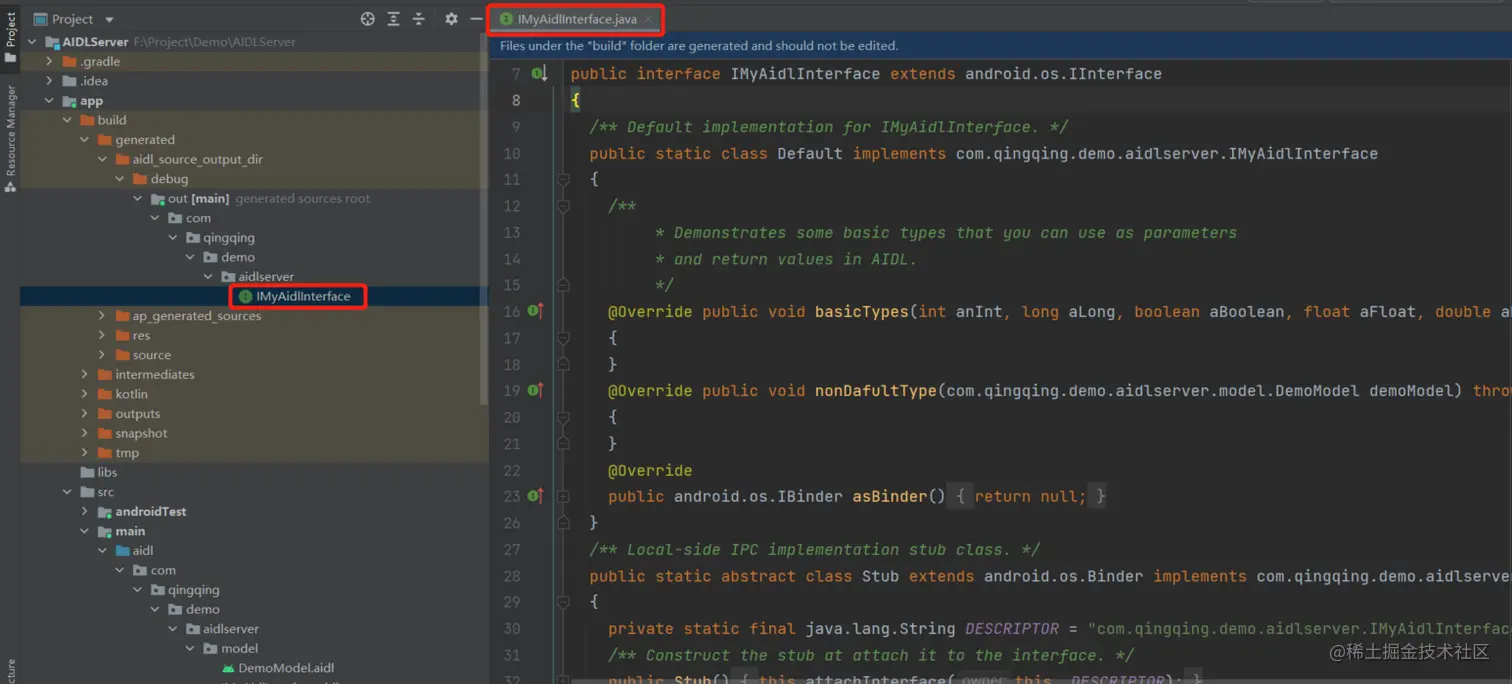Click the override gutter icon on line 19

(x=536, y=390)
